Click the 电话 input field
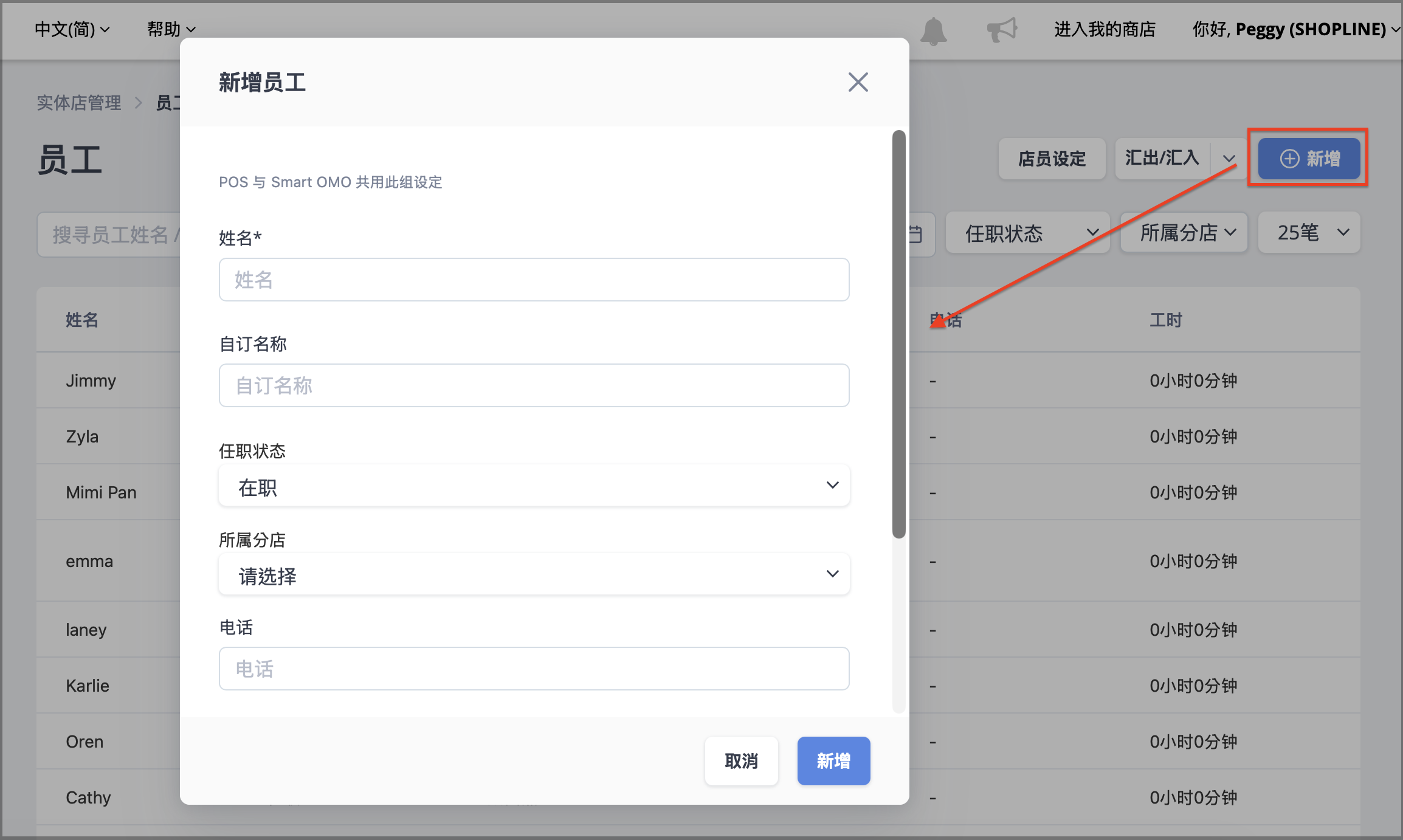 [534, 669]
